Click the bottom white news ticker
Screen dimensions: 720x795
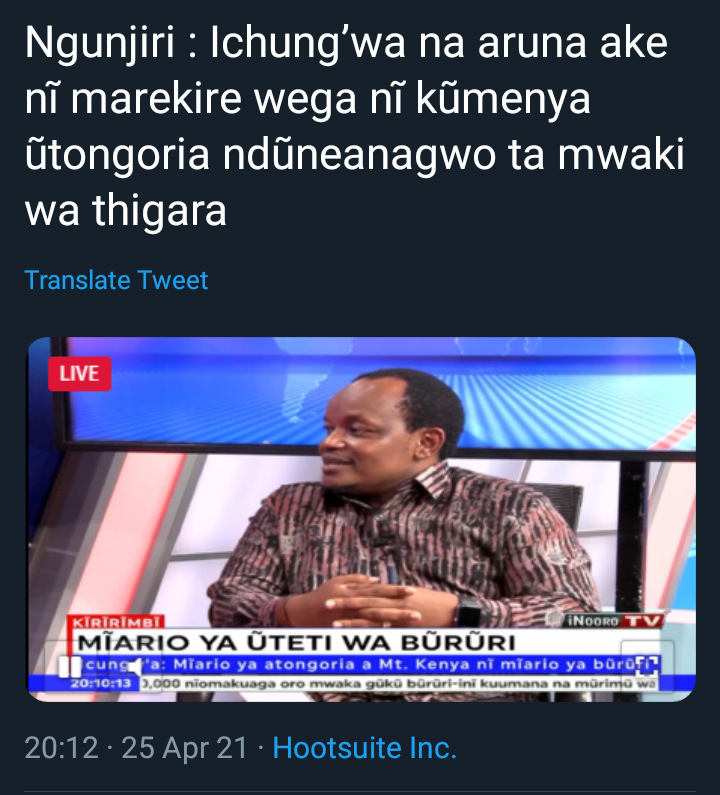[x=399, y=683]
